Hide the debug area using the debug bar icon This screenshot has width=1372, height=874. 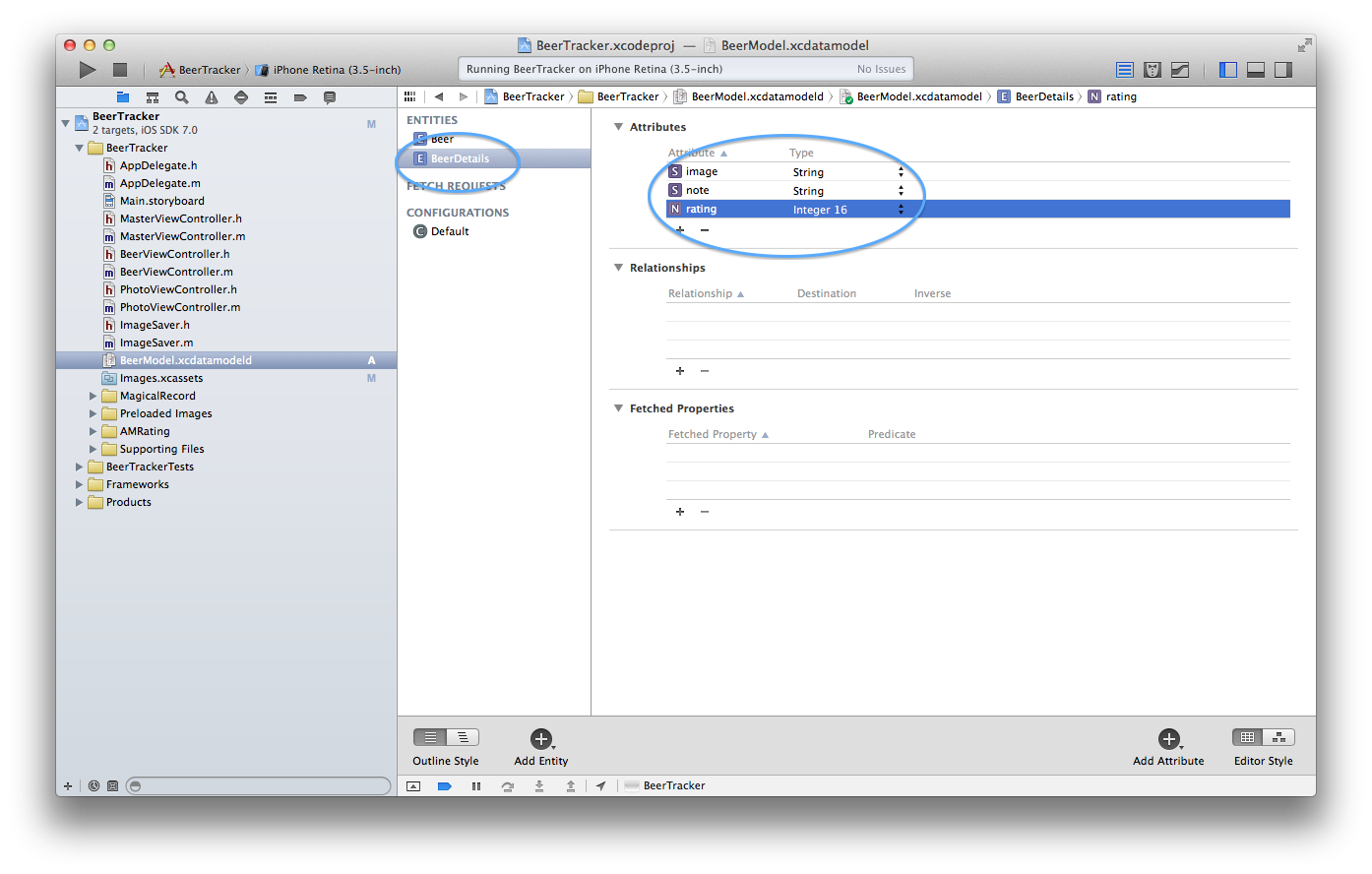(413, 786)
